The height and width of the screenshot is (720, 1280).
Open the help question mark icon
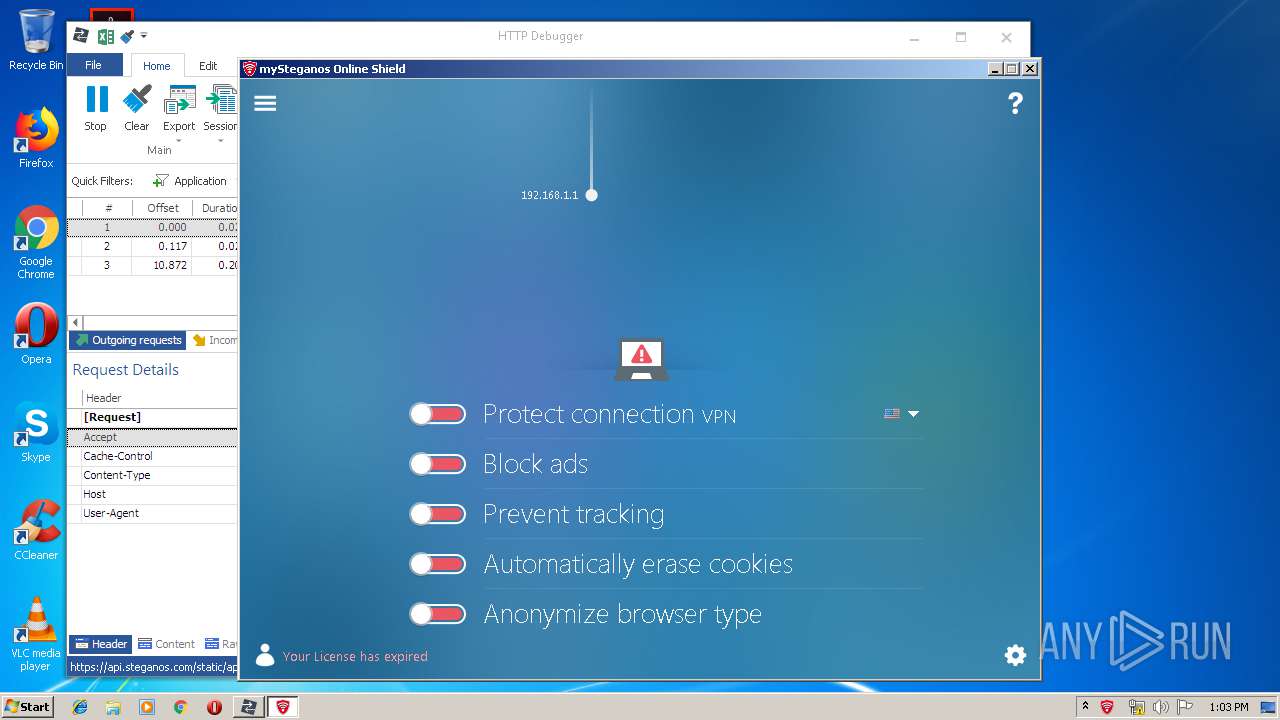click(1015, 103)
